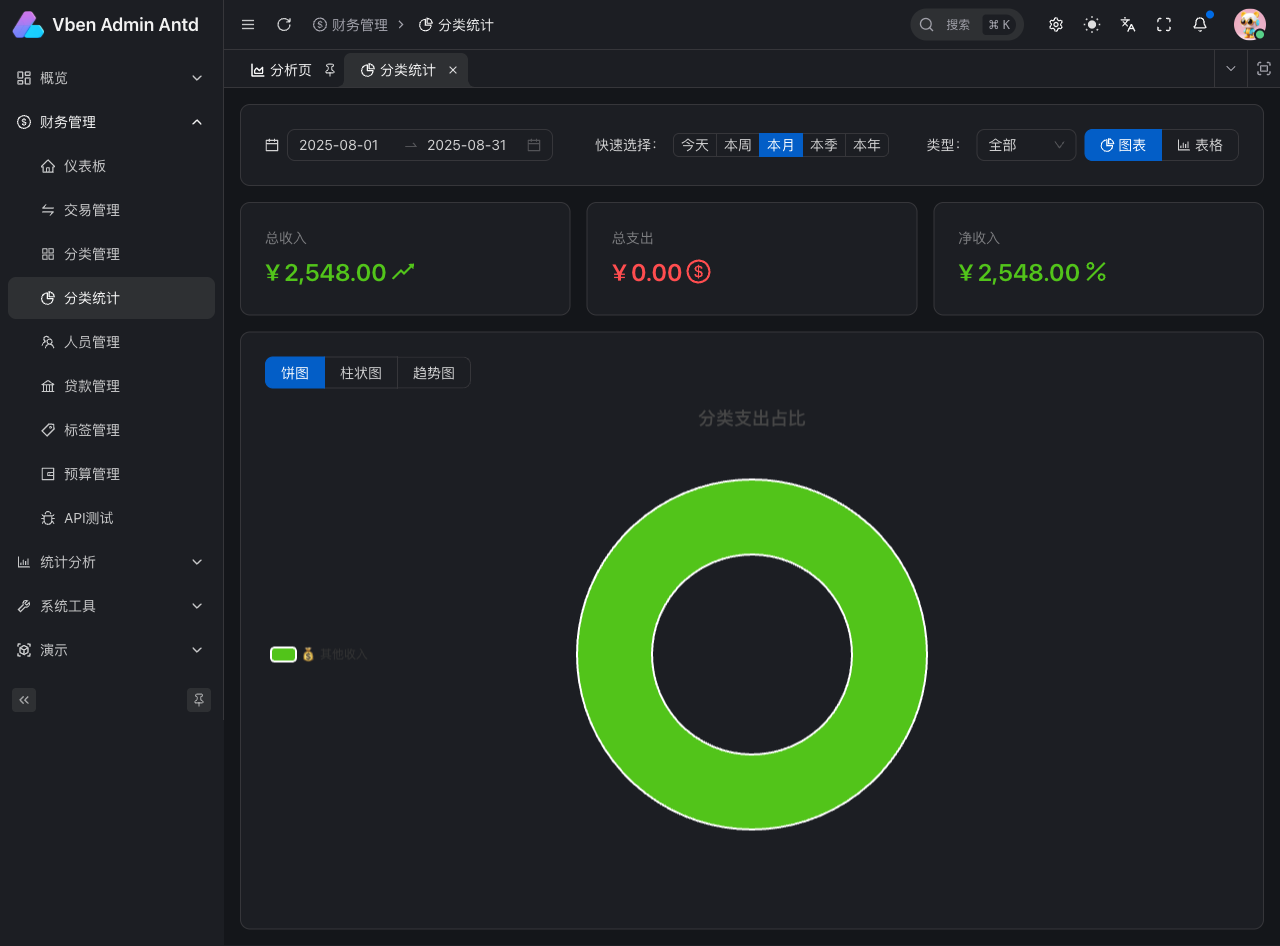
Task: Close the 分类统计 tab
Action: (x=453, y=70)
